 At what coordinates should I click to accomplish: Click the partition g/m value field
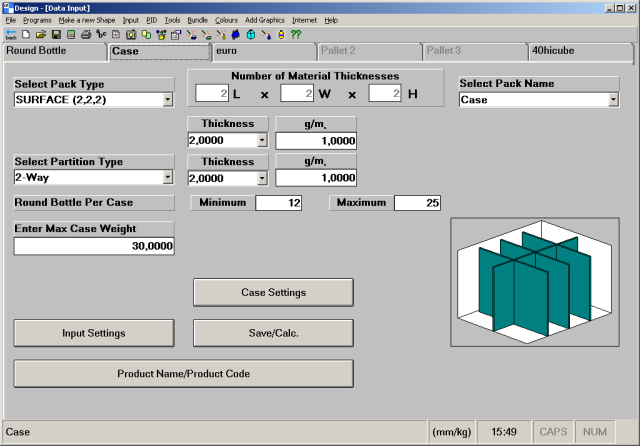point(316,178)
